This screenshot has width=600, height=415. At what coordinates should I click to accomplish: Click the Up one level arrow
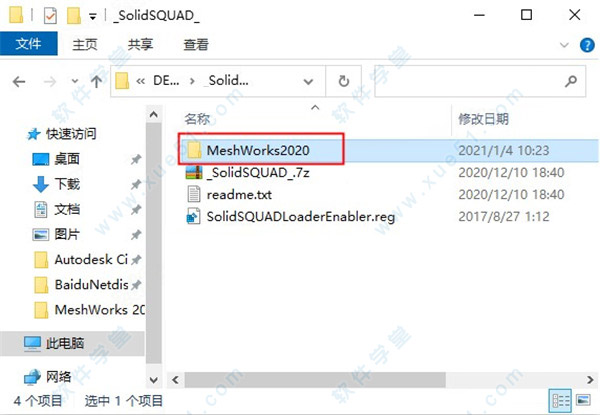coord(96,81)
